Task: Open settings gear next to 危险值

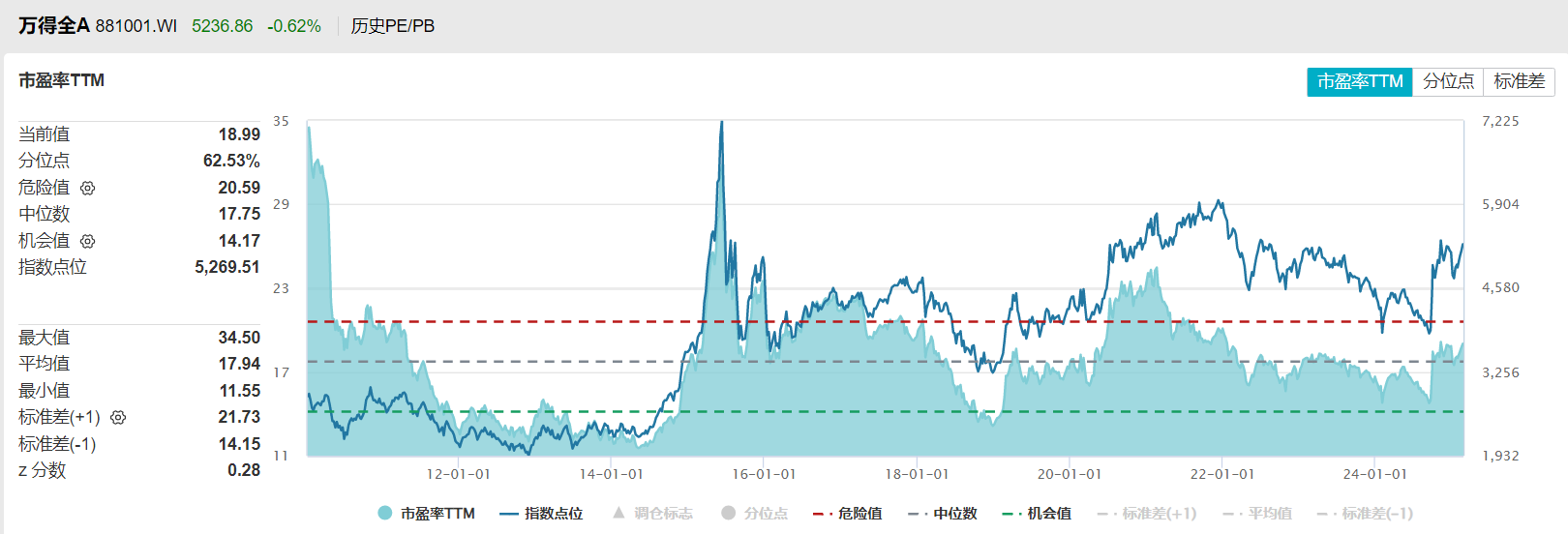Action: click(x=87, y=188)
